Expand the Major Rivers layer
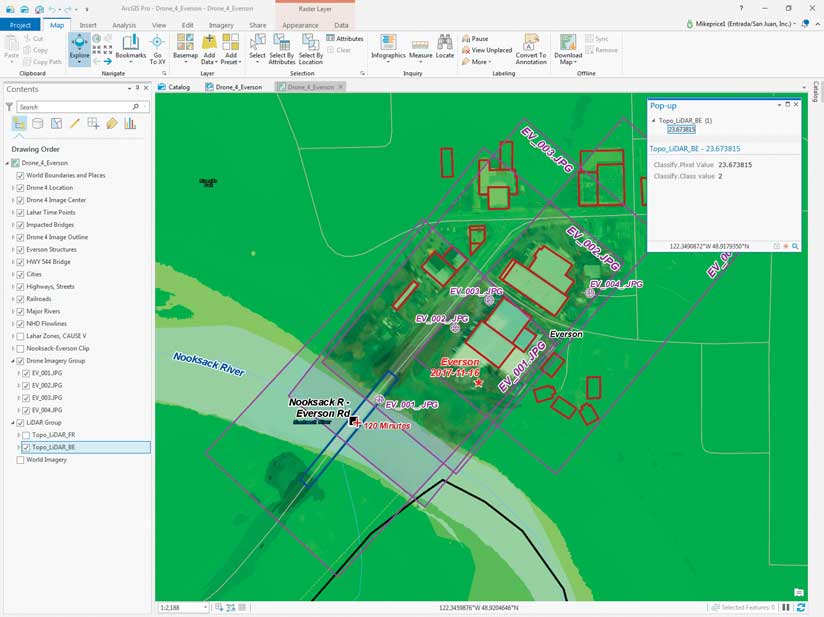The image size is (824, 617). click(13, 311)
